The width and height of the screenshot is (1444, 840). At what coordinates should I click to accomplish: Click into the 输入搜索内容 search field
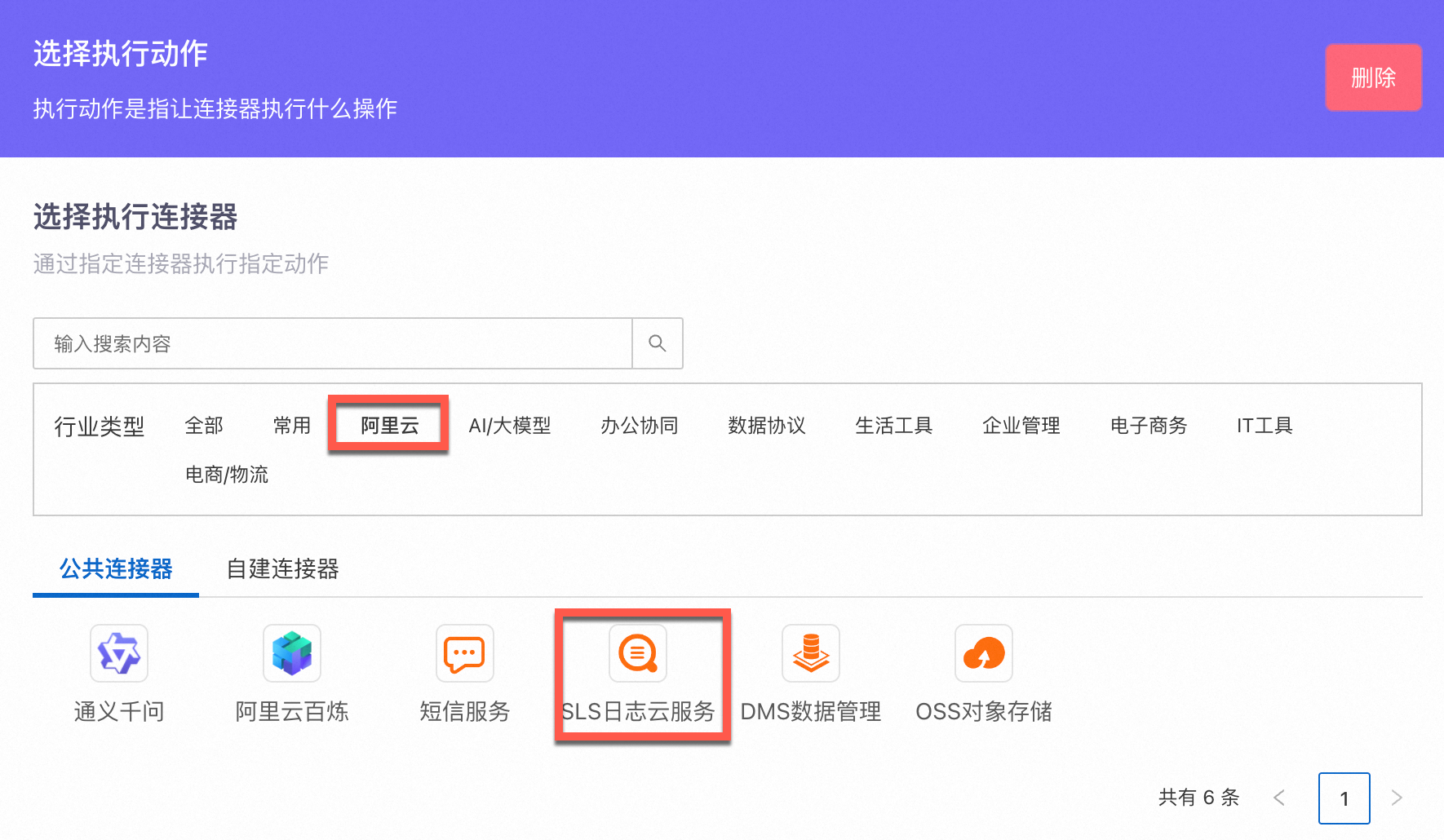click(333, 343)
